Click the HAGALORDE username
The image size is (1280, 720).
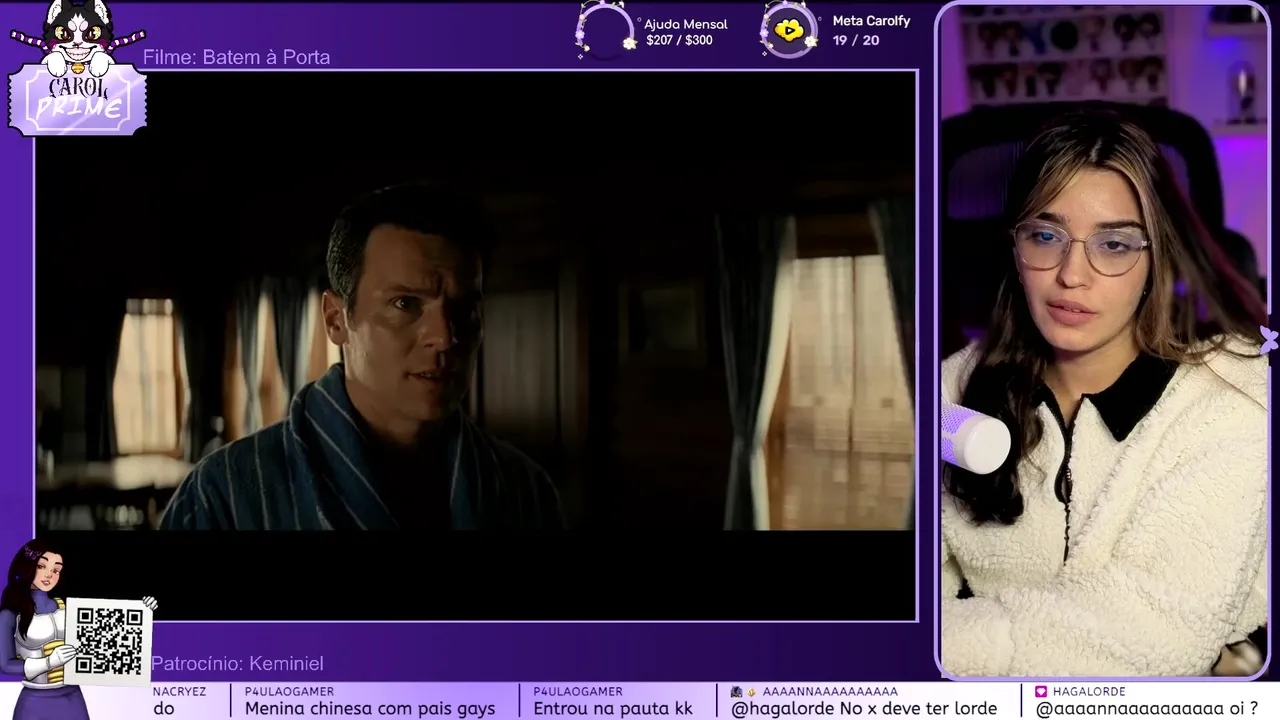pos(1089,691)
